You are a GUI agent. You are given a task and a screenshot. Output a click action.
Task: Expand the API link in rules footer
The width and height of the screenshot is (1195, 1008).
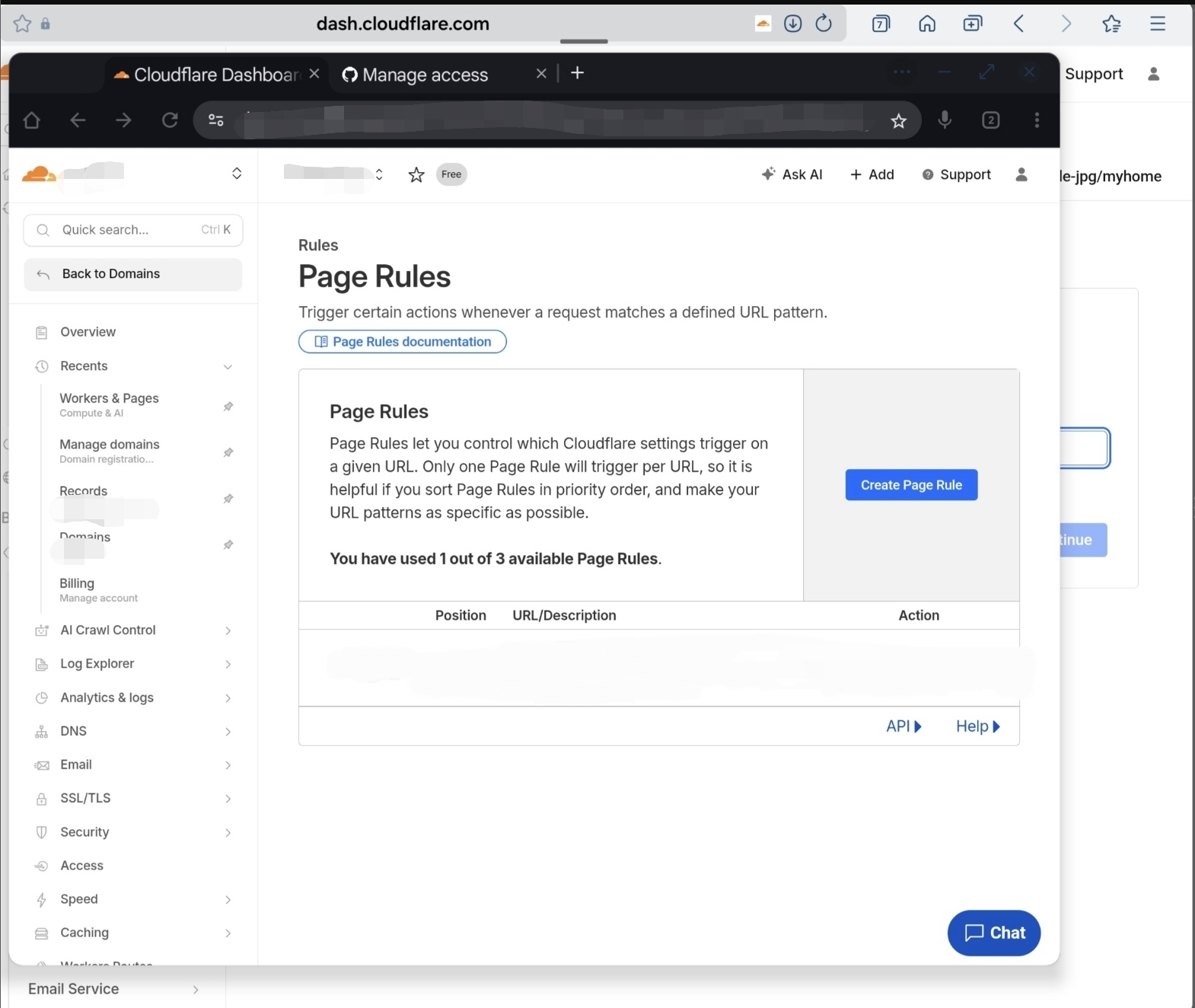(903, 726)
